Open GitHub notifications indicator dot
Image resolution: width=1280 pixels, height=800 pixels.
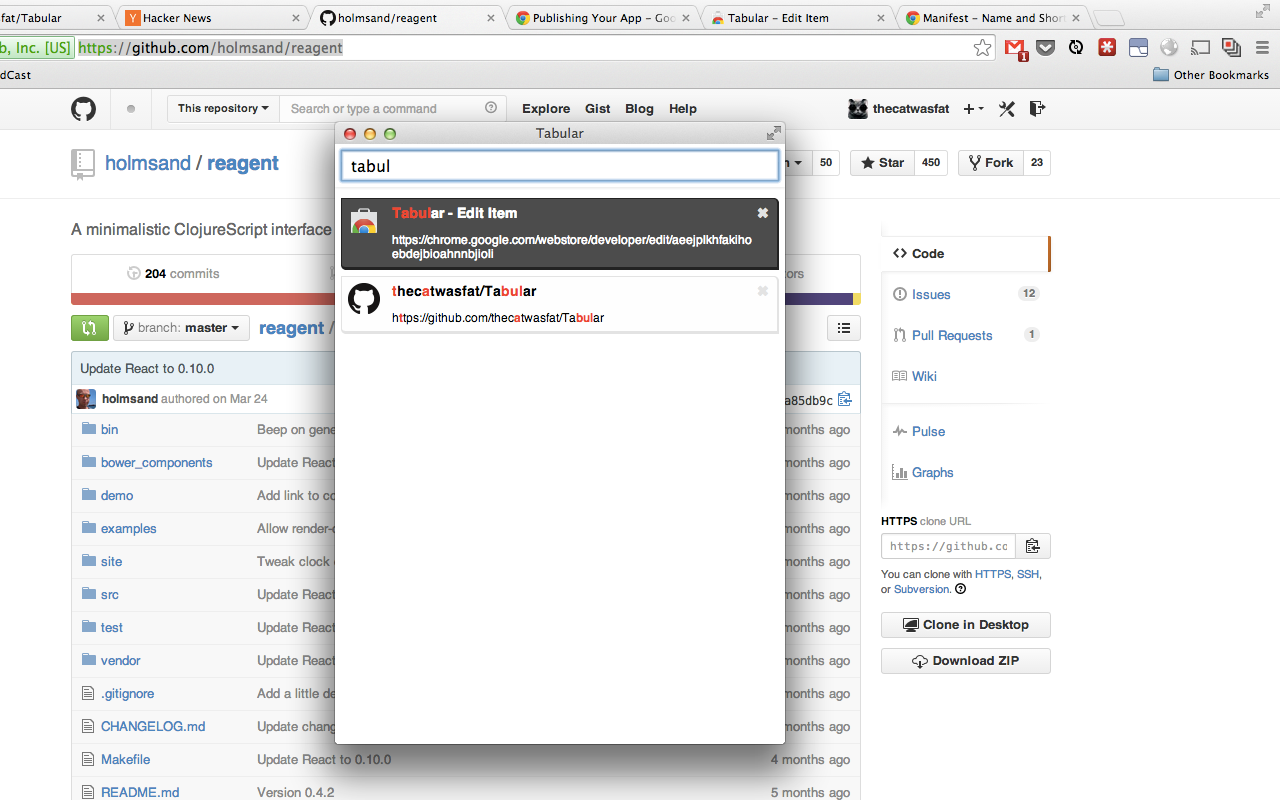[131, 109]
